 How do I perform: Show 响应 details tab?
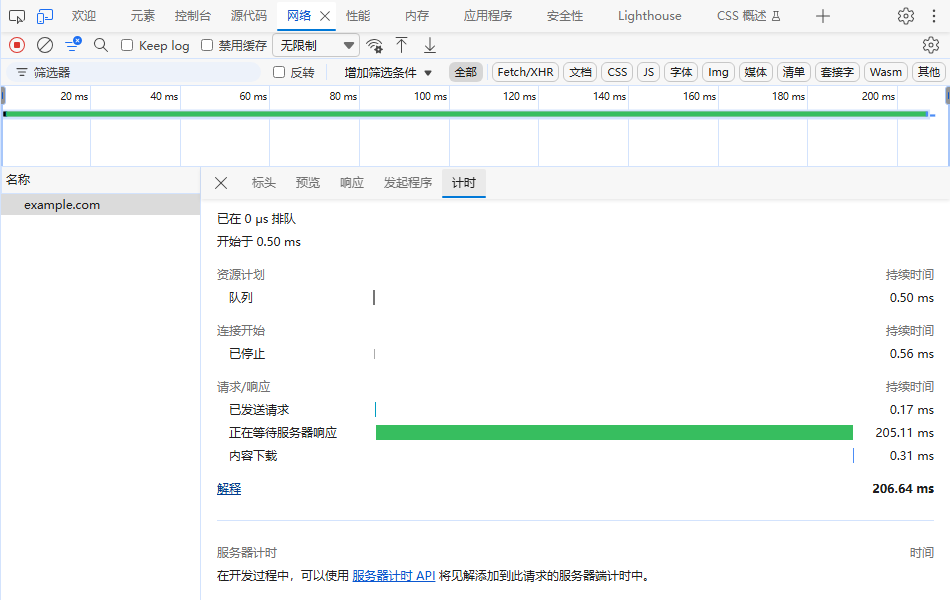(x=352, y=183)
